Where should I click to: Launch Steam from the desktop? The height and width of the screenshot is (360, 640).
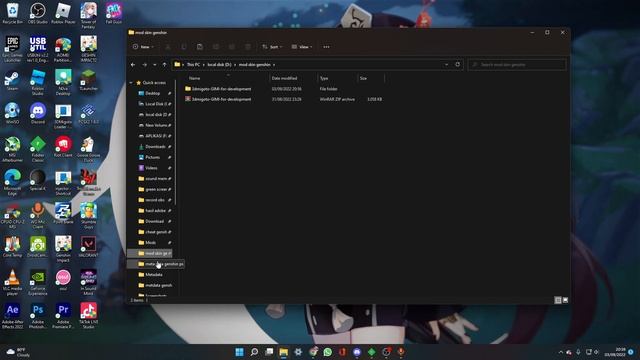pos(12,80)
